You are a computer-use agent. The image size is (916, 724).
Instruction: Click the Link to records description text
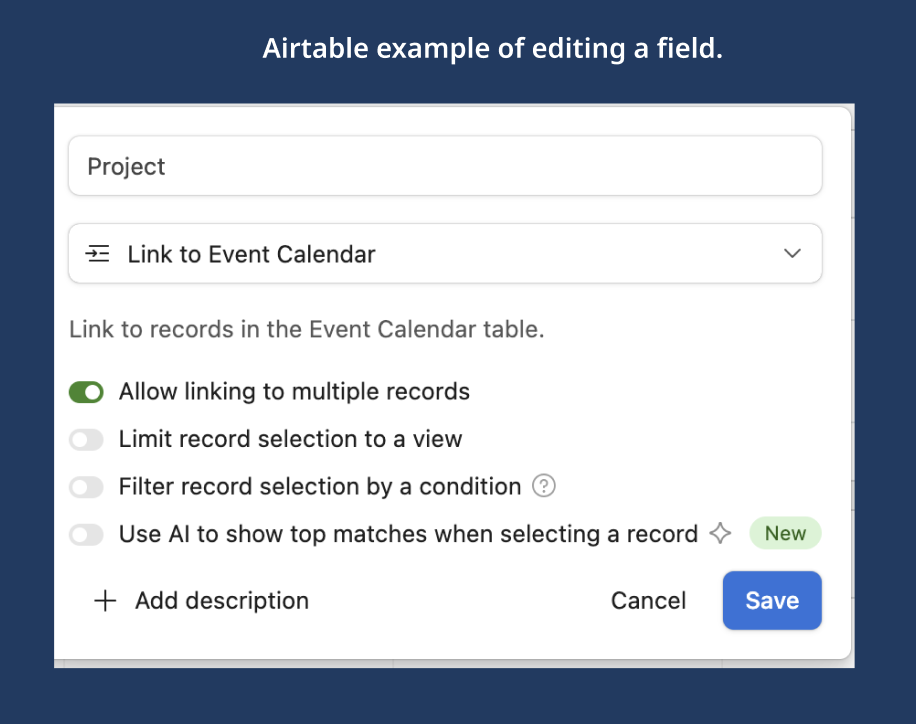306,330
